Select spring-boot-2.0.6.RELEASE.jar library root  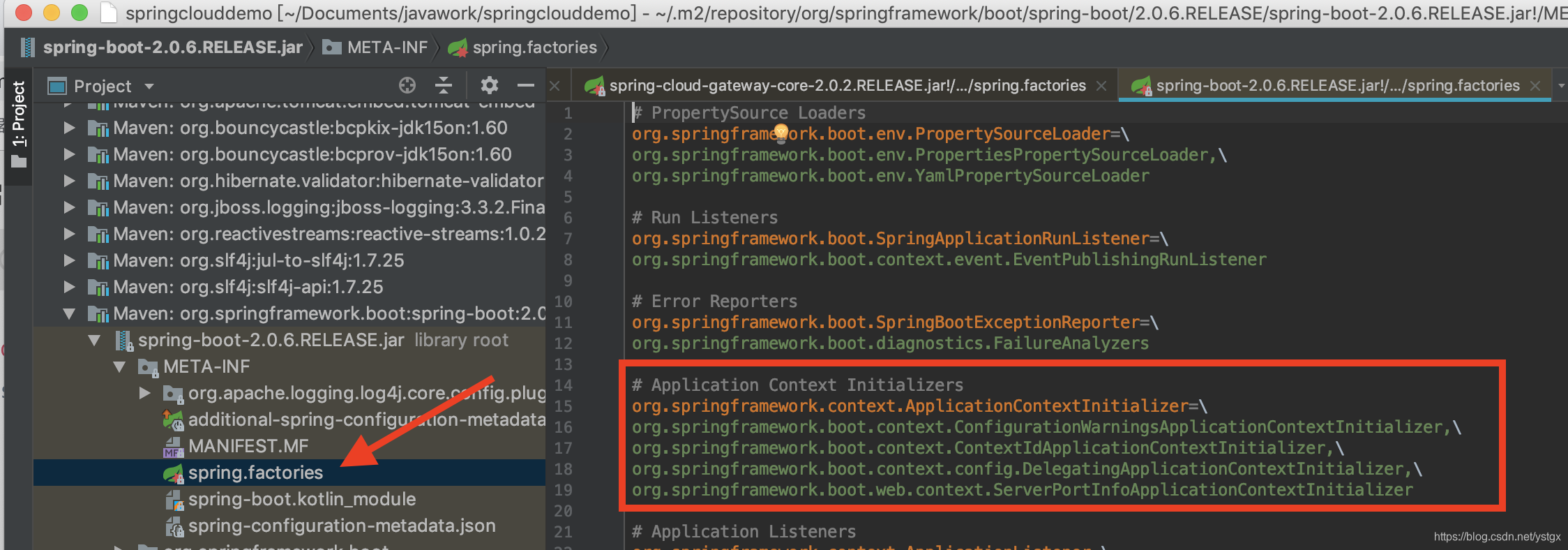(x=289, y=340)
